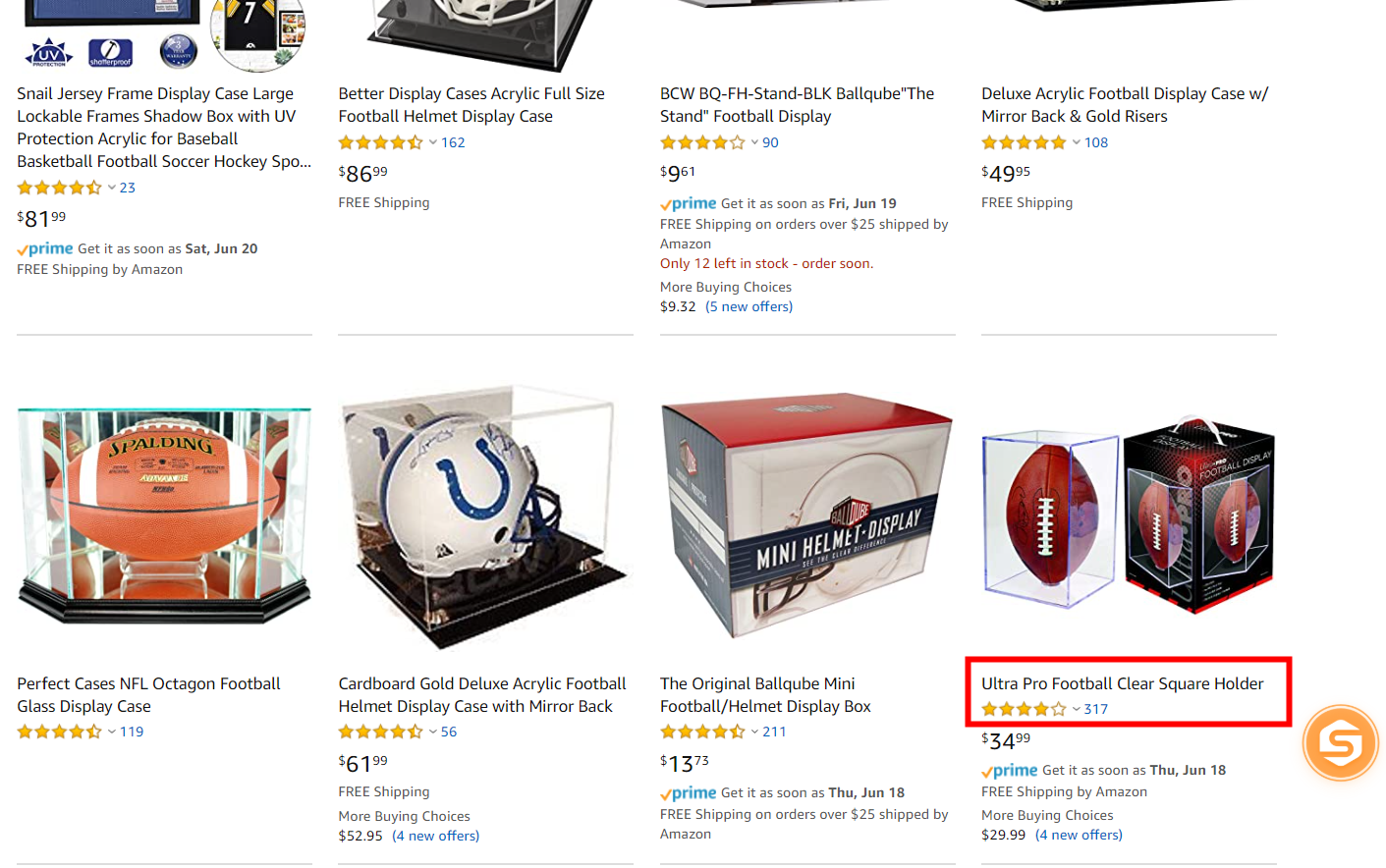
Task: Expand rating chevron beside 211 reviews
Action: tap(754, 732)
